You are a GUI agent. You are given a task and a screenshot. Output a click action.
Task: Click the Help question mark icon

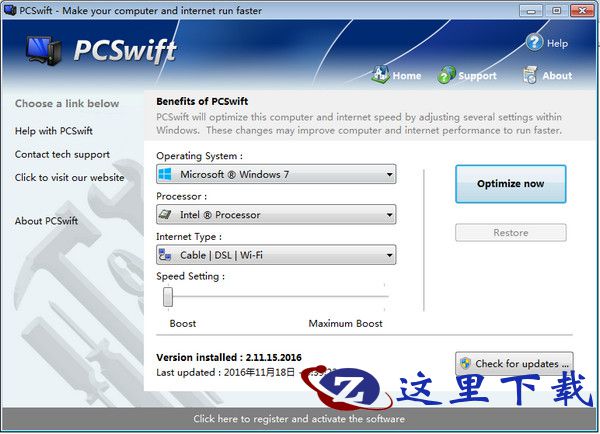pos(535,42)
